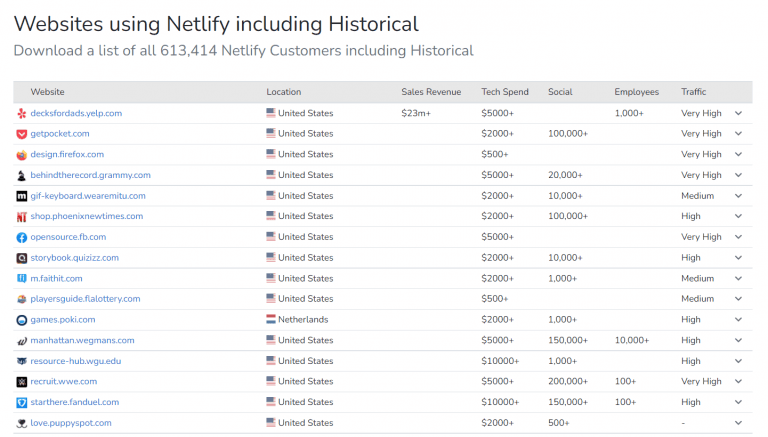
Task: Click the Netherlands flag in games.poki.com row
Action: click(271, 320)
